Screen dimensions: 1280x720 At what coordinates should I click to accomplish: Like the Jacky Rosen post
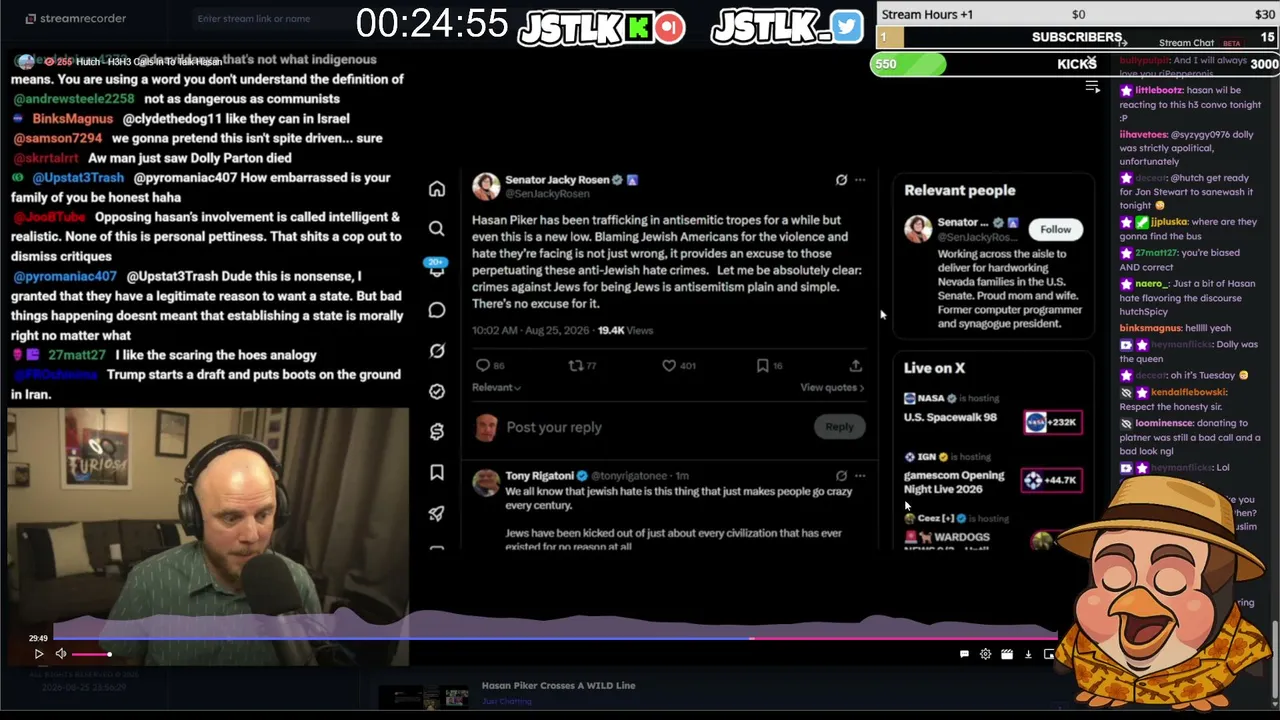pos(669,366)
